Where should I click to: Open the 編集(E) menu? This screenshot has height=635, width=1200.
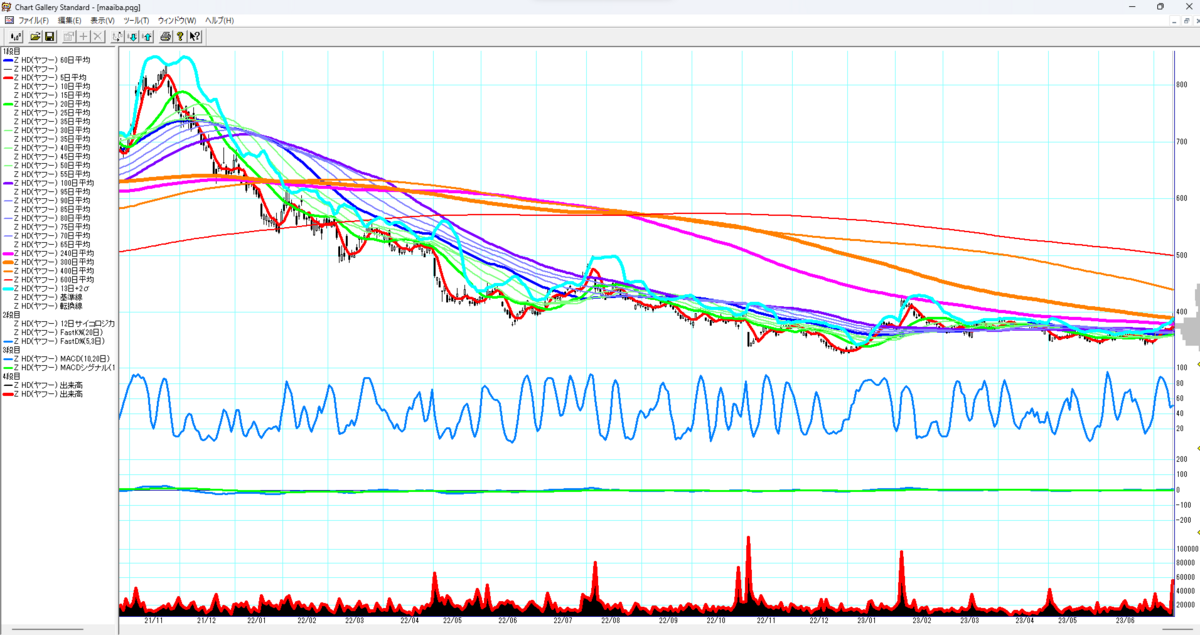coord(69,20)
